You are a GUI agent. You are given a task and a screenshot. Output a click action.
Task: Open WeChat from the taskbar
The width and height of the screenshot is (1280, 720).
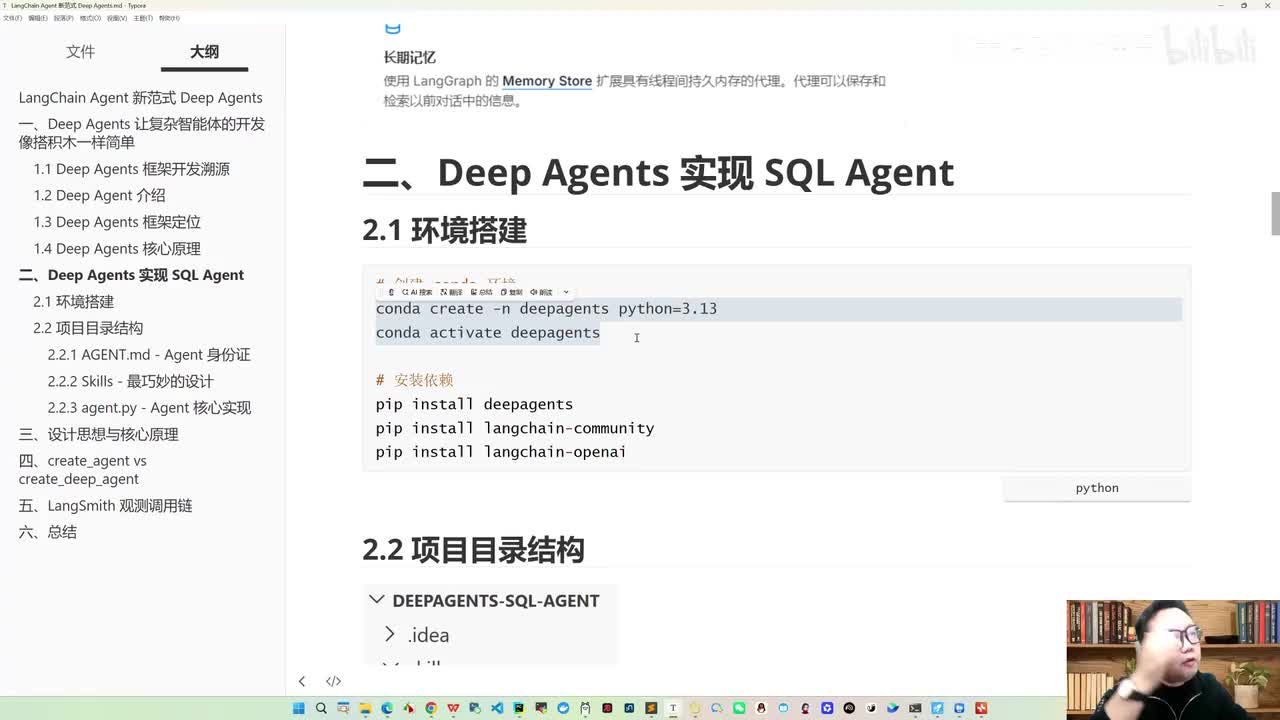739,709
